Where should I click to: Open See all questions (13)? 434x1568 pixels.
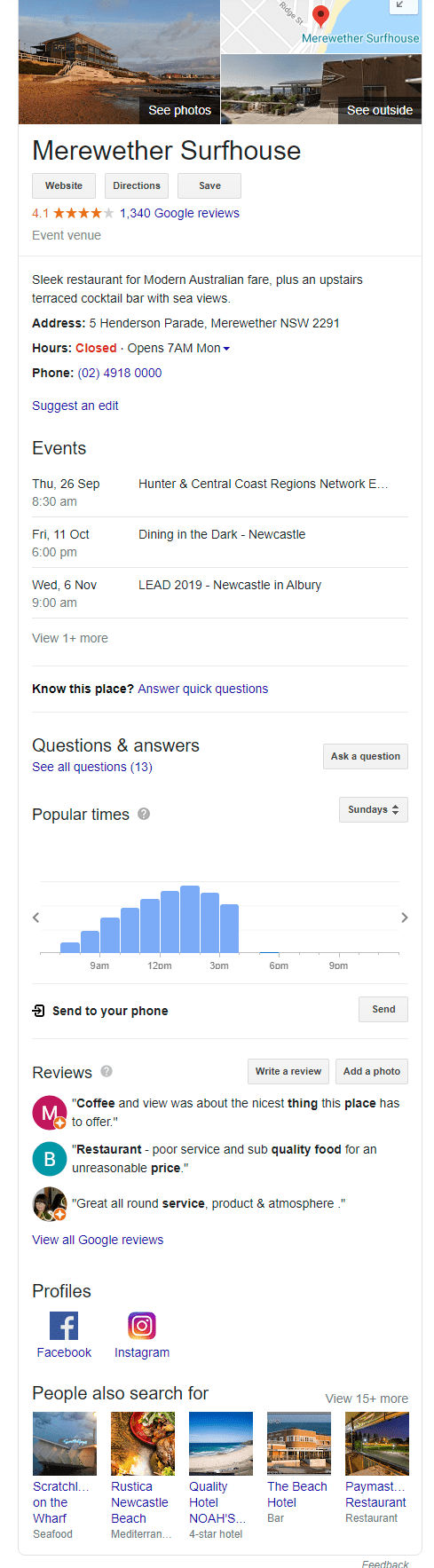pos(92,767)
